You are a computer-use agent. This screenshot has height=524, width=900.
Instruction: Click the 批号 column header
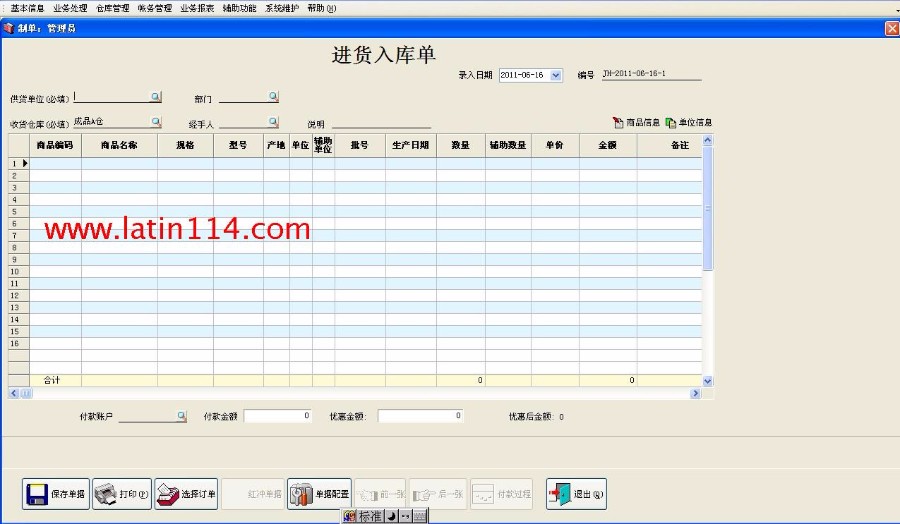[360, 145]
